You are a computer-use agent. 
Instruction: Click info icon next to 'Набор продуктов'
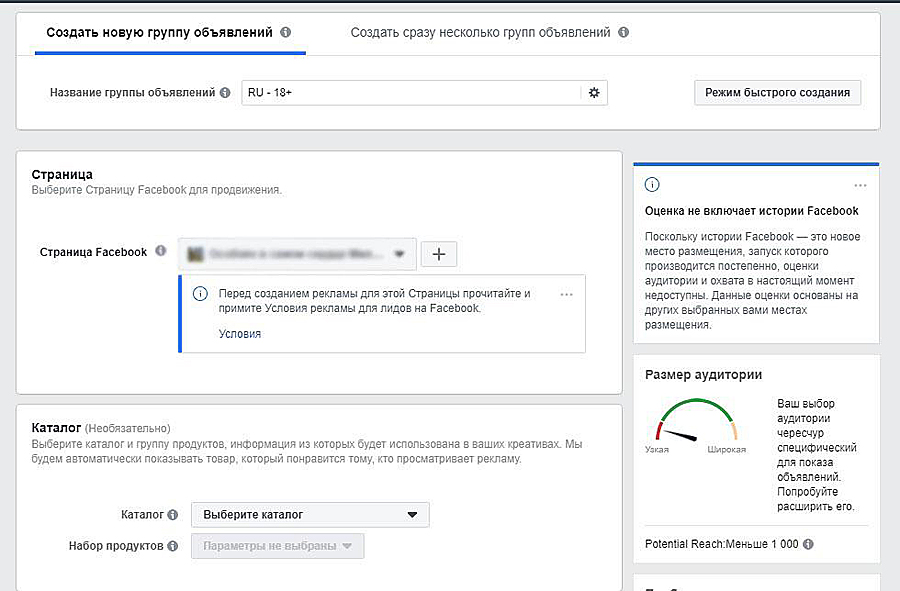173,546
